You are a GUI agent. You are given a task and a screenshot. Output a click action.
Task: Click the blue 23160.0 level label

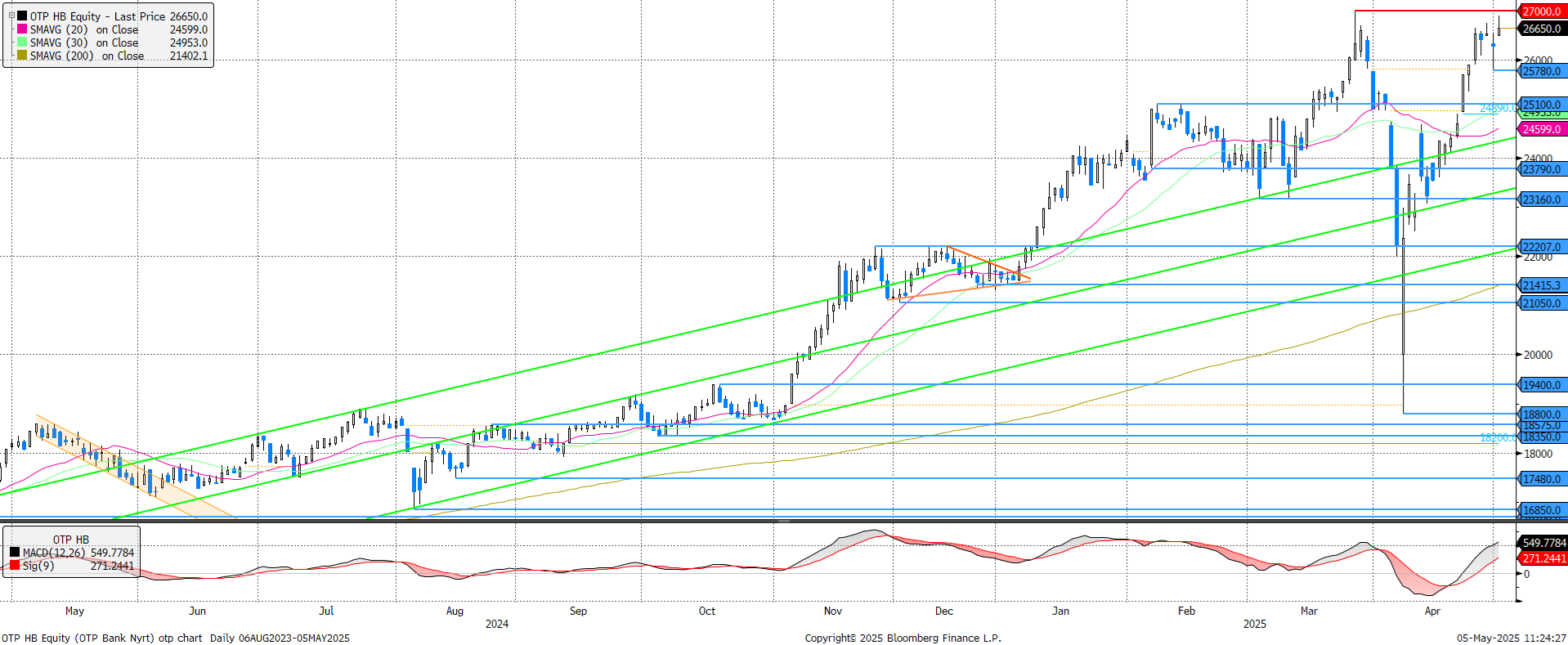pos(1542,199)
